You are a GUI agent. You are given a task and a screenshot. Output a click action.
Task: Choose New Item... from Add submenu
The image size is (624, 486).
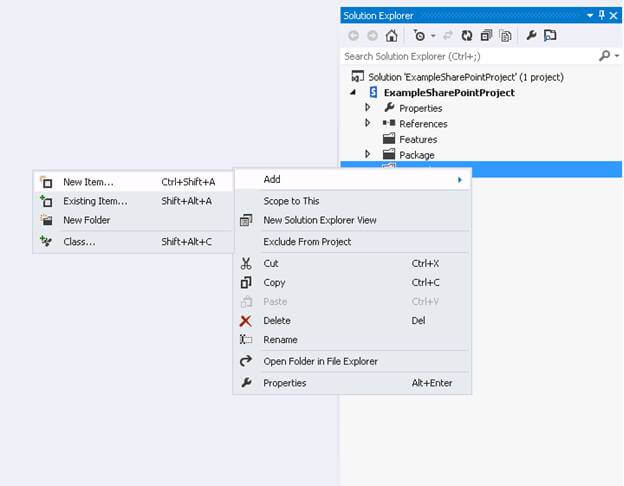pyautogui.click(x=133, y=182)
